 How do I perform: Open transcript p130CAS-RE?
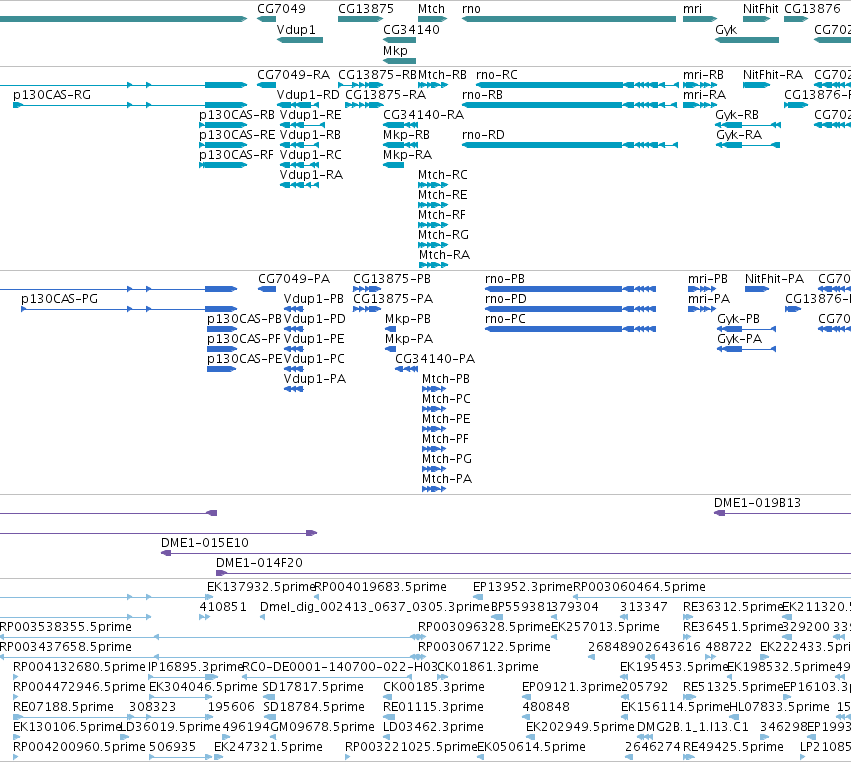tap(237, 135)
